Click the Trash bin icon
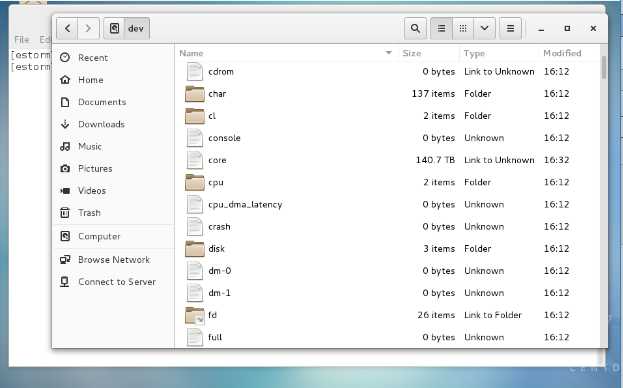623x388 pixels. pos(65,213)
